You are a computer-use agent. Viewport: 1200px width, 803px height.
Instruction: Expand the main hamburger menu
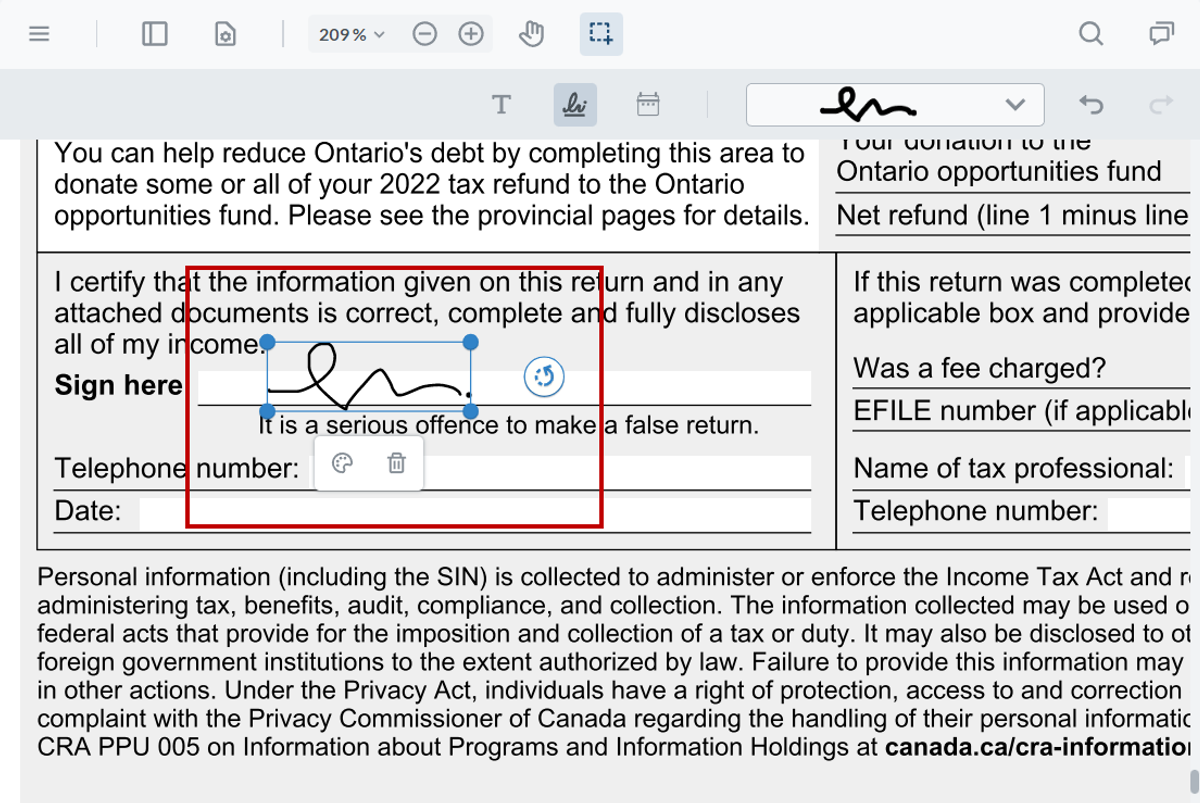pyautogui.click(x=38, y=33)
